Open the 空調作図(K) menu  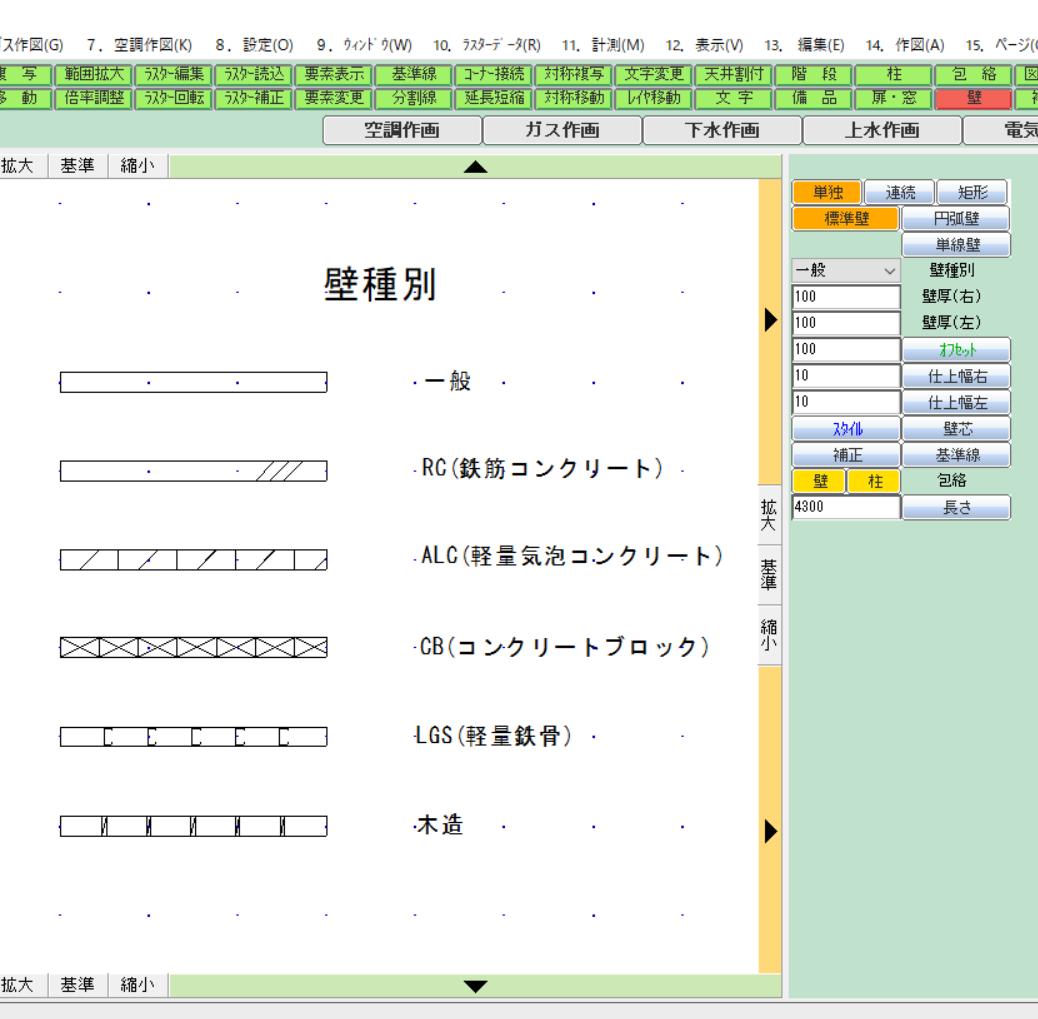tap(140, 45)
